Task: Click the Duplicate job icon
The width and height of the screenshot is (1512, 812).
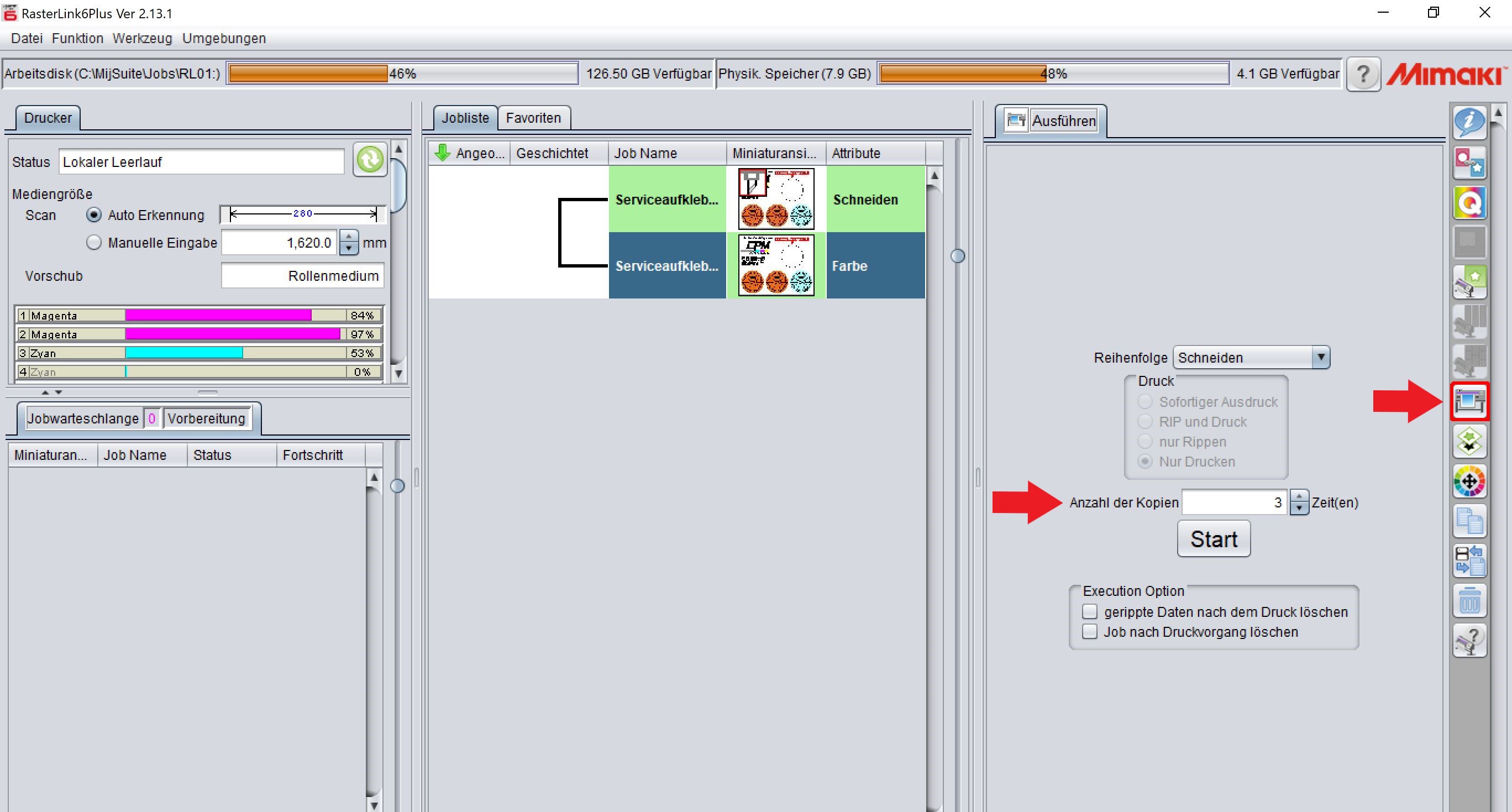Action: [1469, 521]
